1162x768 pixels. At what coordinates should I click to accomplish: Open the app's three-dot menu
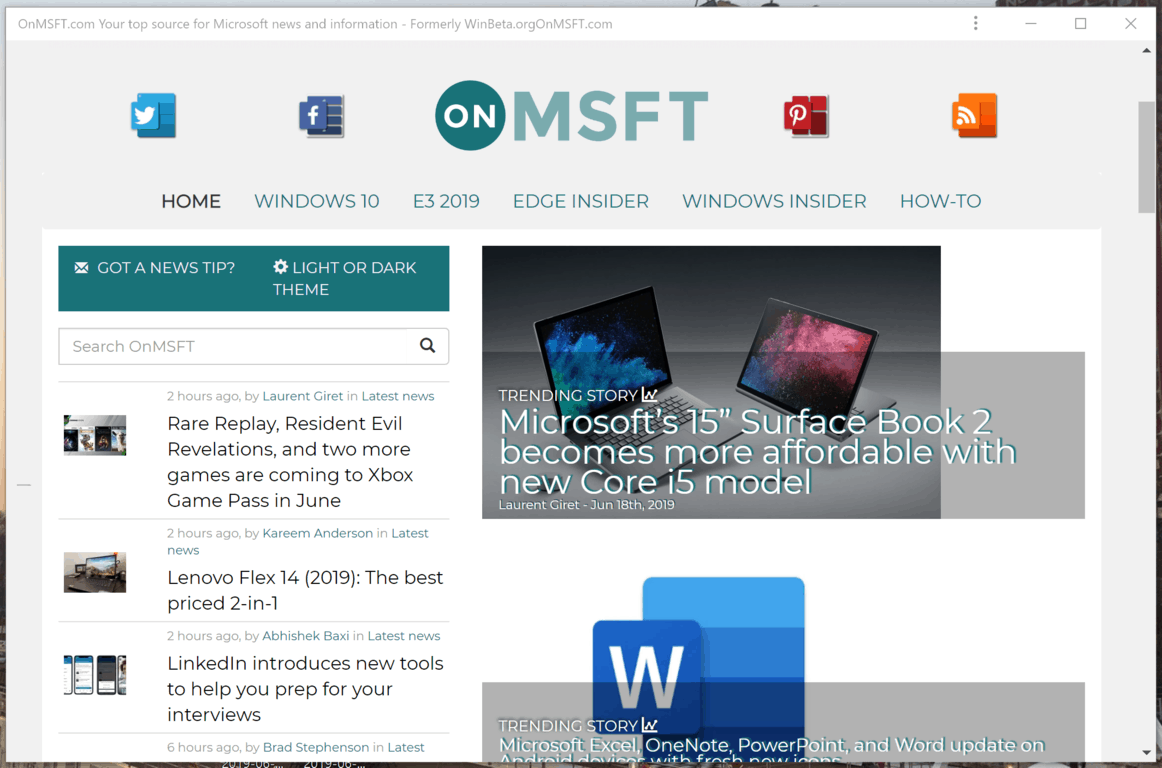[x=975, y=24]
